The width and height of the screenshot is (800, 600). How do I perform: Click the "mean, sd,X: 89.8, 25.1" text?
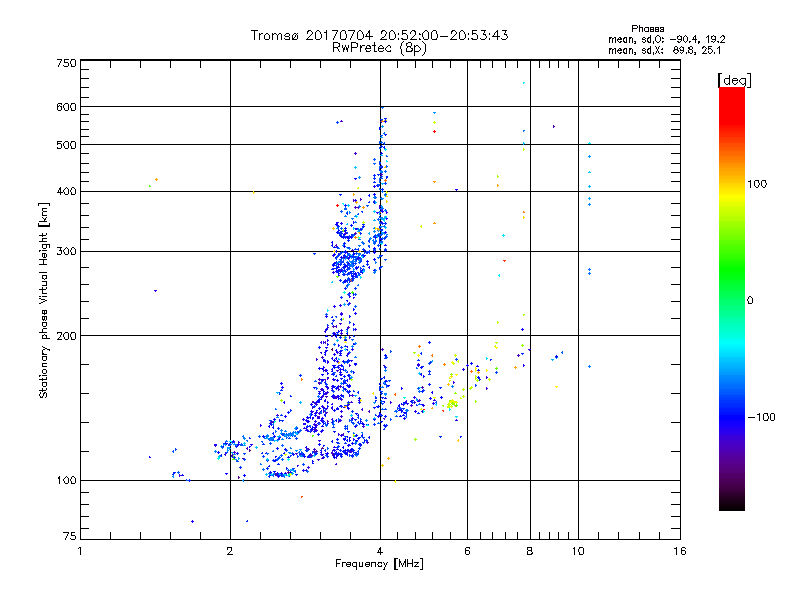(664, 50)
